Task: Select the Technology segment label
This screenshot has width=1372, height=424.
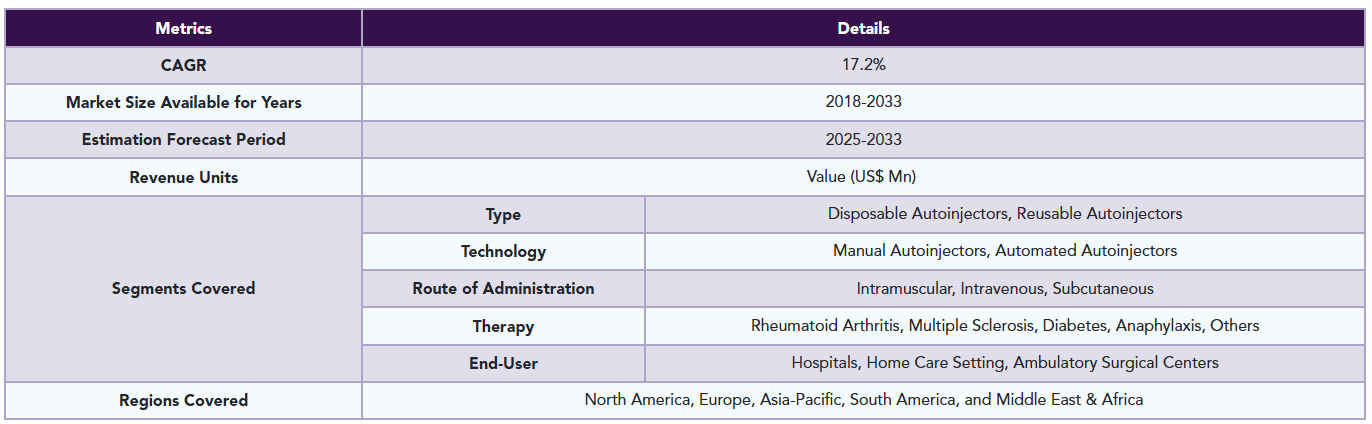Action: click(x=503, y=251)
